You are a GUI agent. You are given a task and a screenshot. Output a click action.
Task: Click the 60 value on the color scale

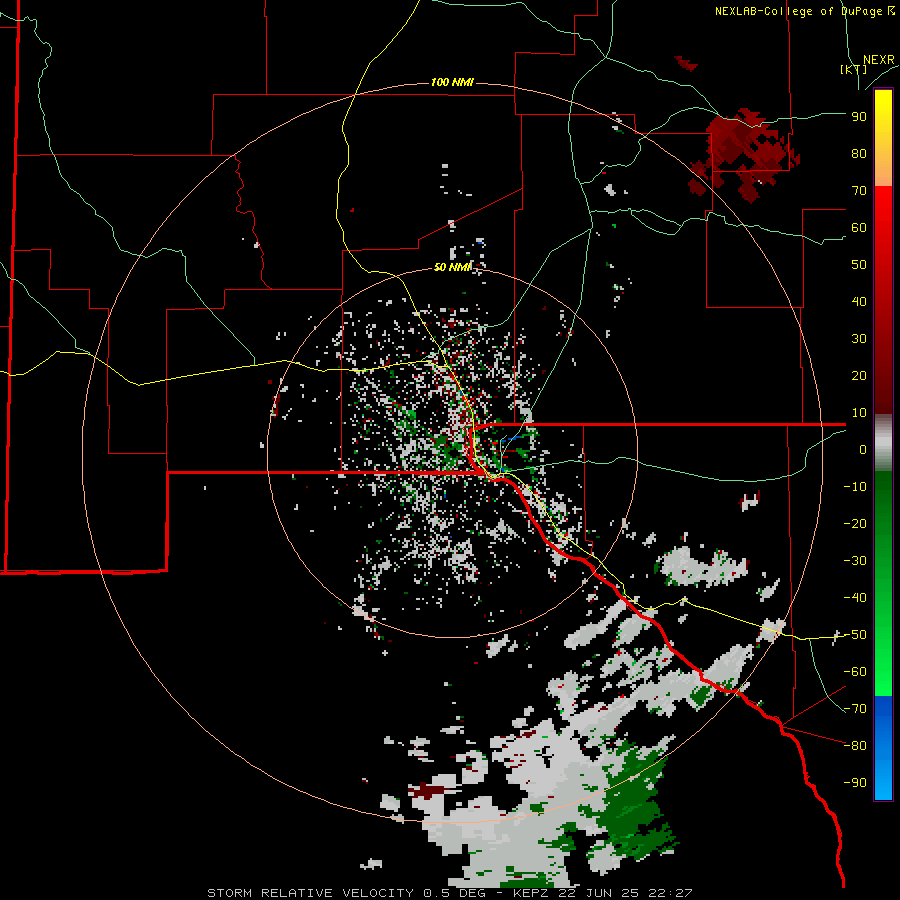859,228
